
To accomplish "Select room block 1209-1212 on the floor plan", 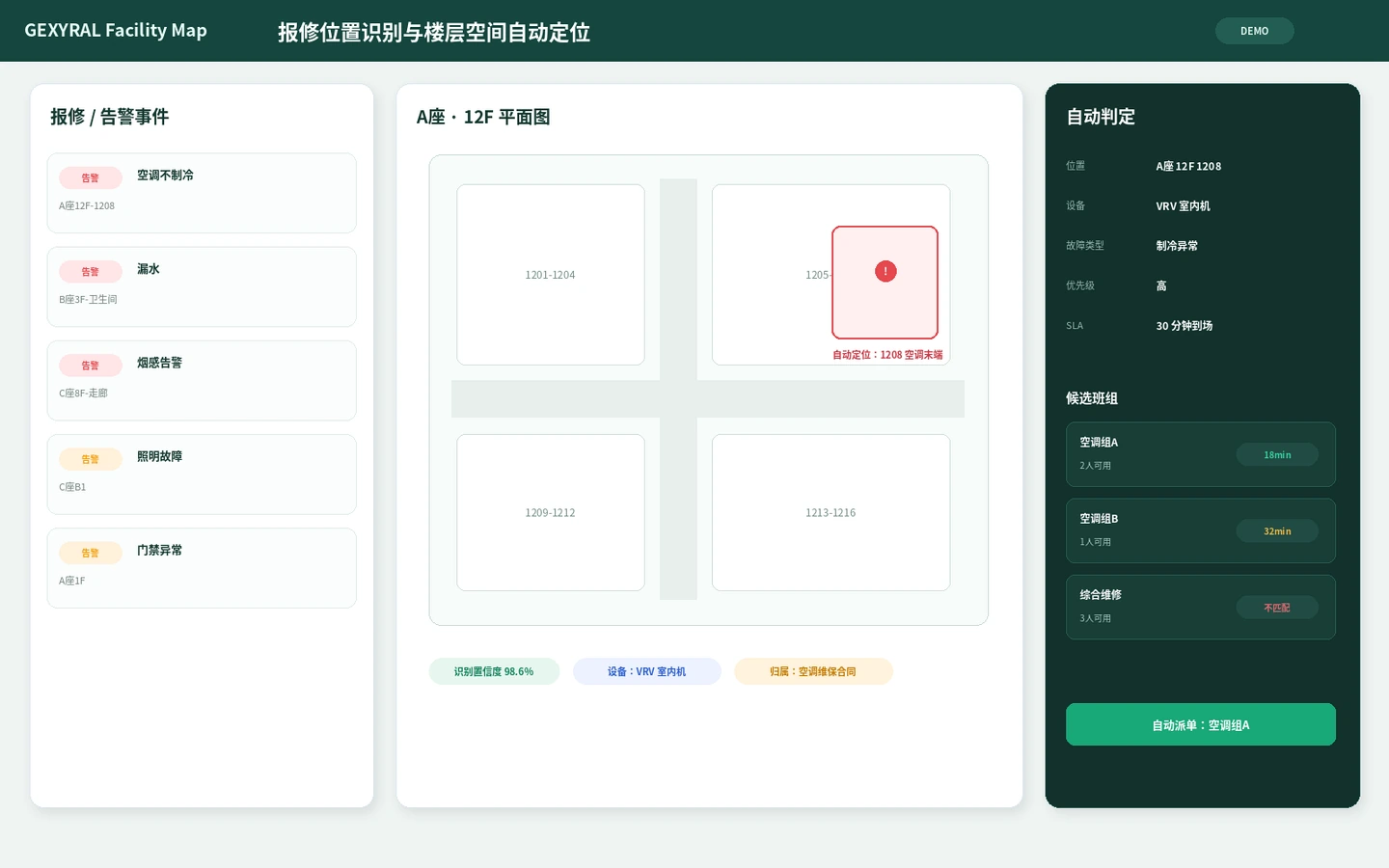I will [551, 512].
